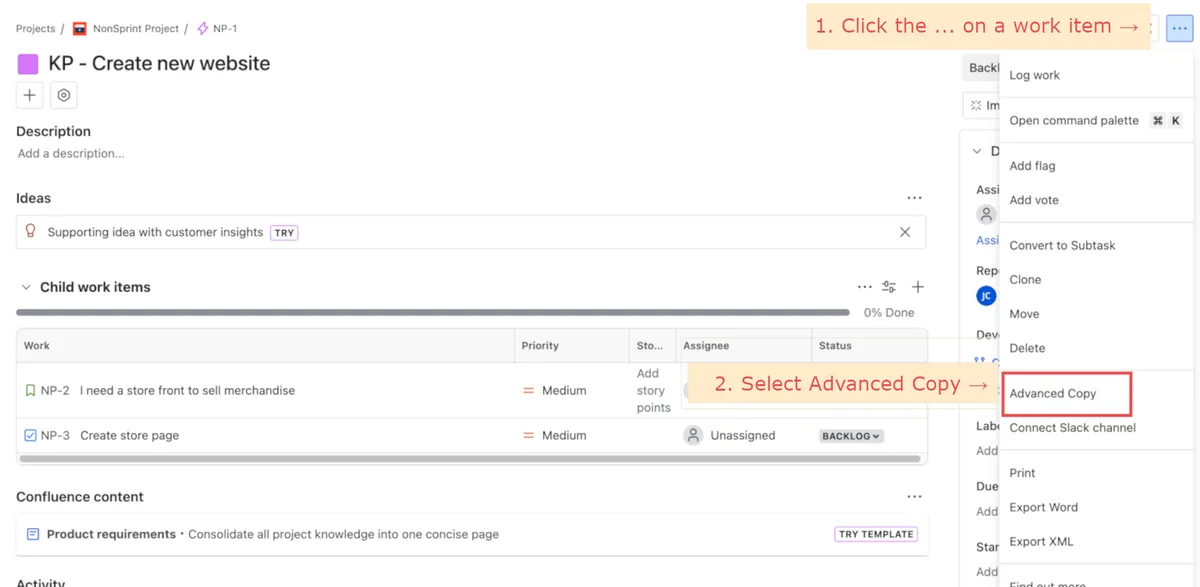1200x587 pixels.
Task: Click the child items progress bar
Action: coord(433,312)
